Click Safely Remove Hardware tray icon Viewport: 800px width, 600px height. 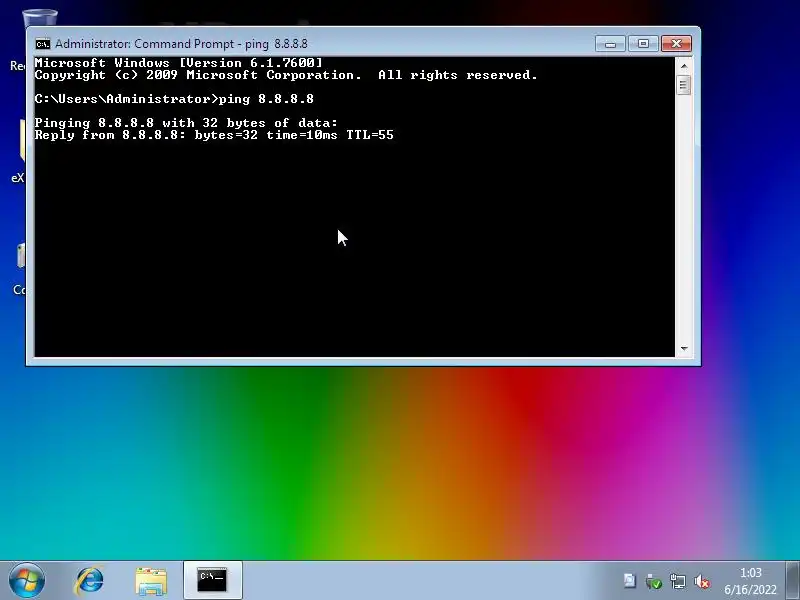pos(653,581)
